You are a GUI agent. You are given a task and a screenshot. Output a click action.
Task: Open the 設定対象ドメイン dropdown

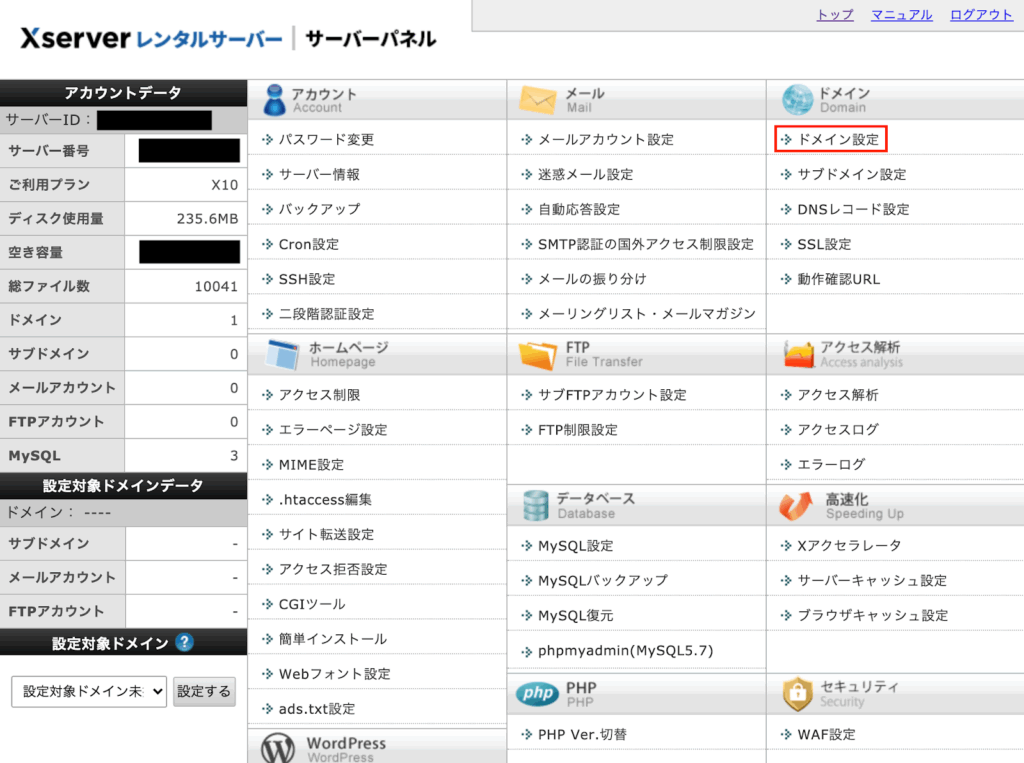(x=89, y=691)
